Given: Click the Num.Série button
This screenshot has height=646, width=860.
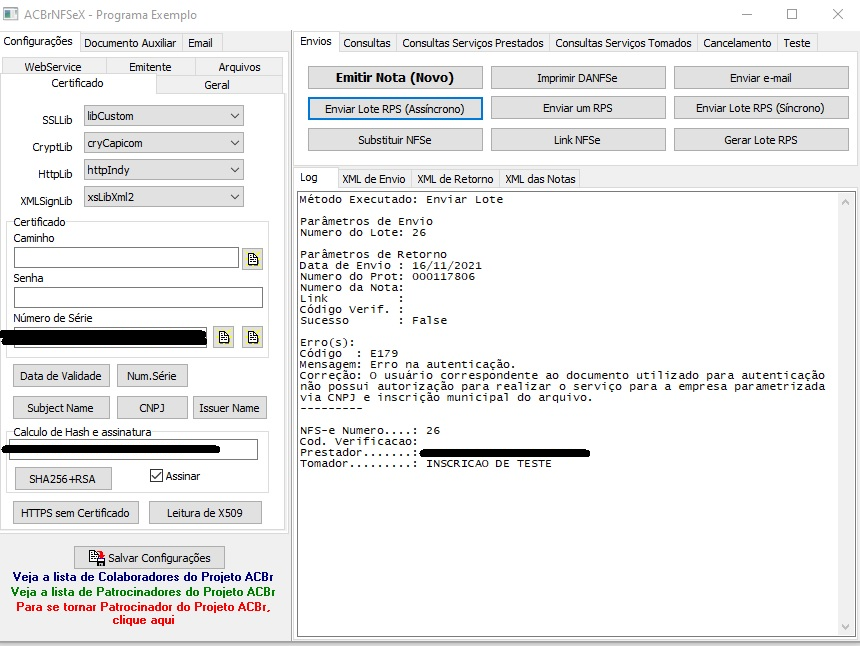Looking at the screenshot, I should (x=152, y=376).
